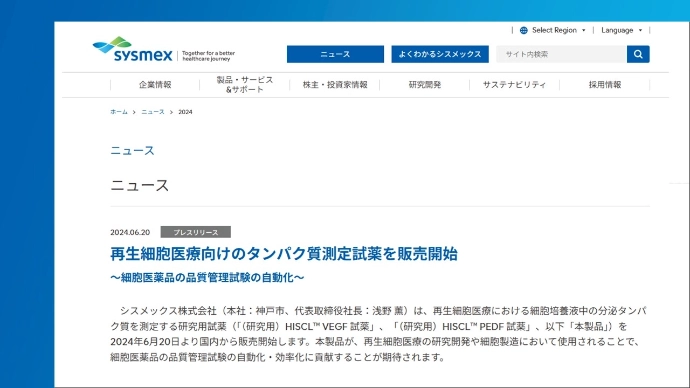The width and height of the screenshot is (690, 388).
Task: Open the 研究開発 menu
Action: [425, 84]
